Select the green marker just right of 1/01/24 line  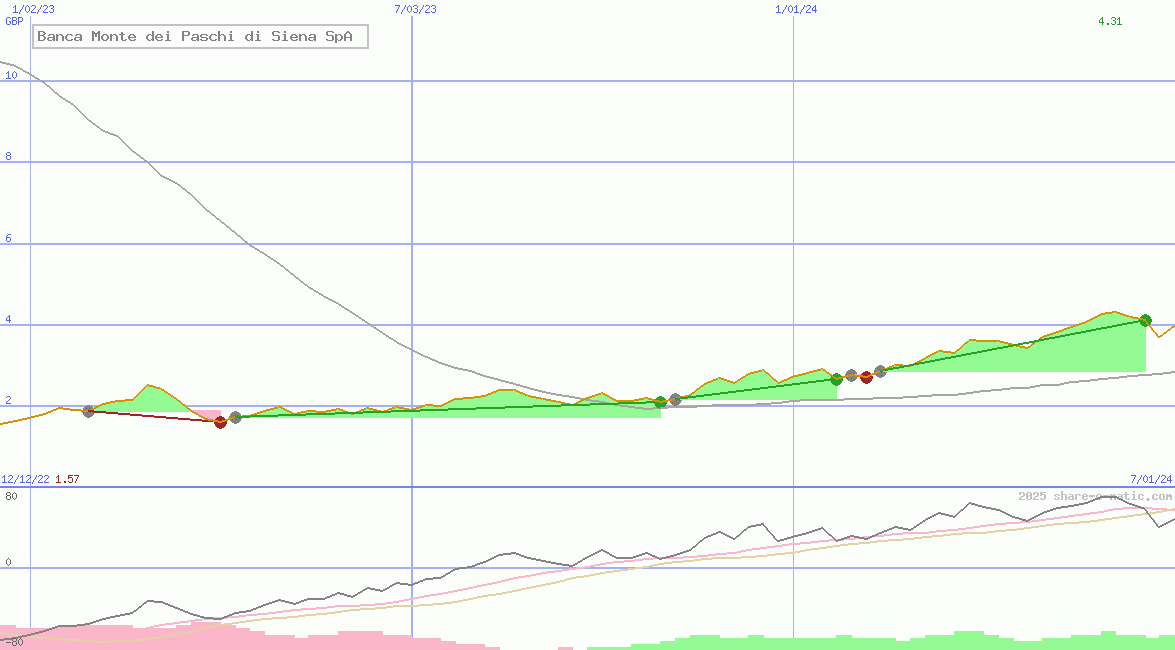point(836,379)
